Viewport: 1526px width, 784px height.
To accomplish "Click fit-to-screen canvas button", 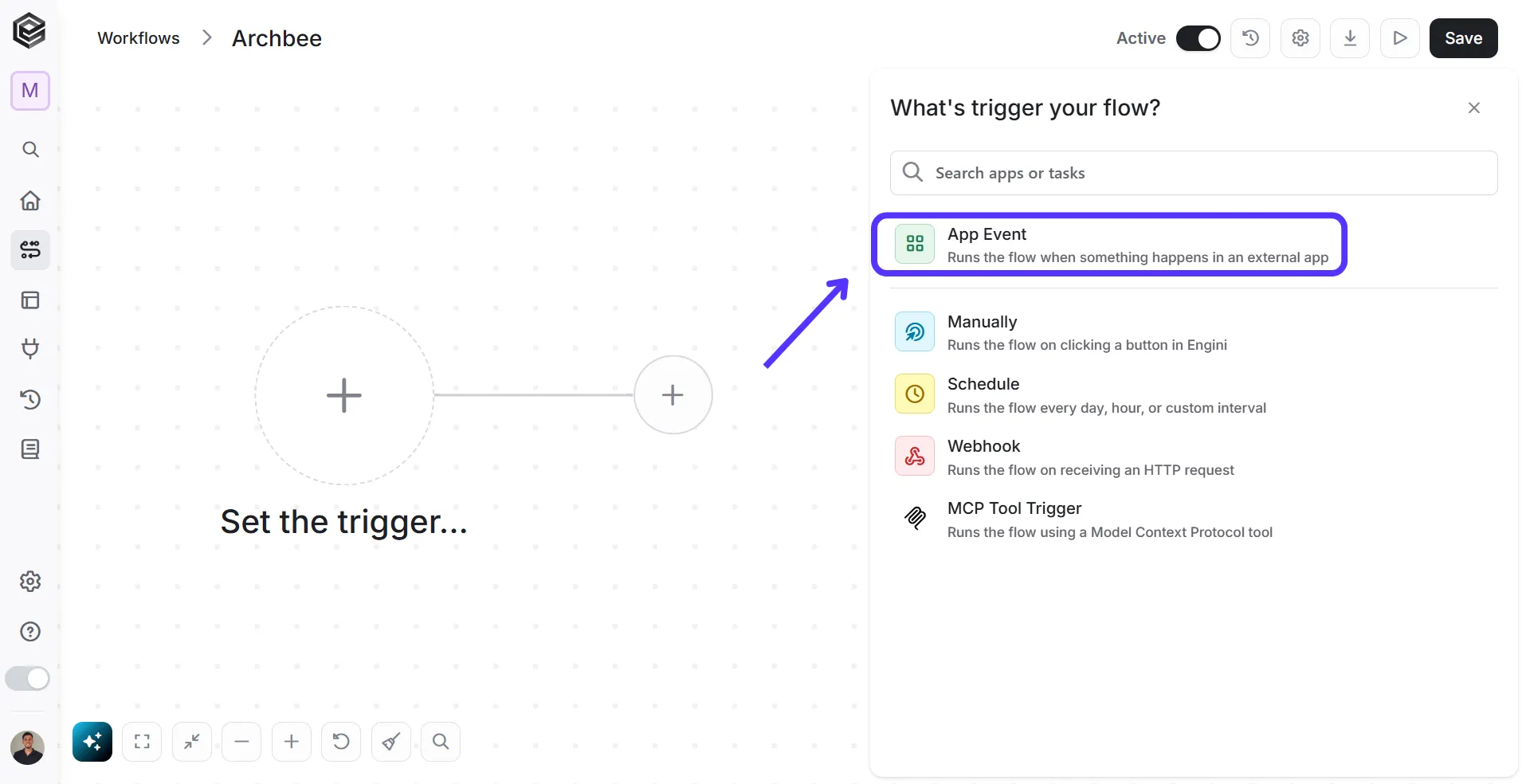I will click(142, 742).
